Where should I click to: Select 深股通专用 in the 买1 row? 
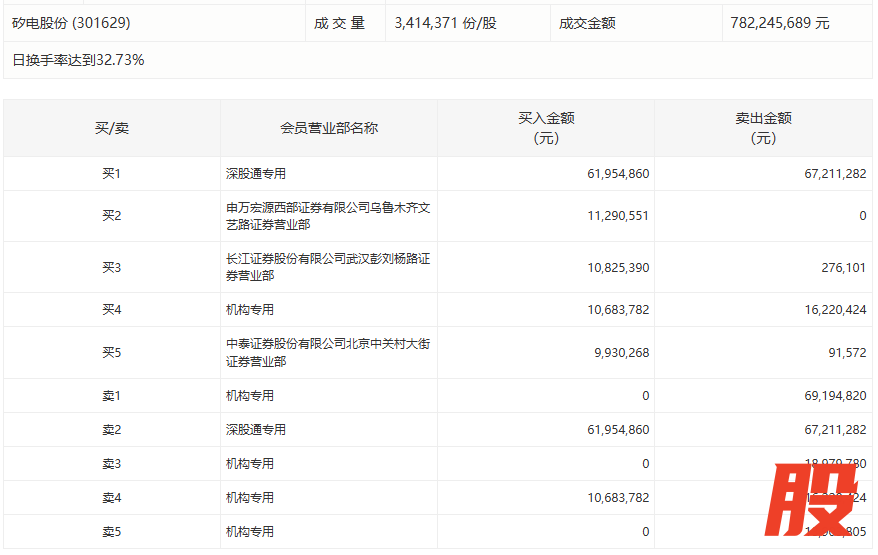256,174
